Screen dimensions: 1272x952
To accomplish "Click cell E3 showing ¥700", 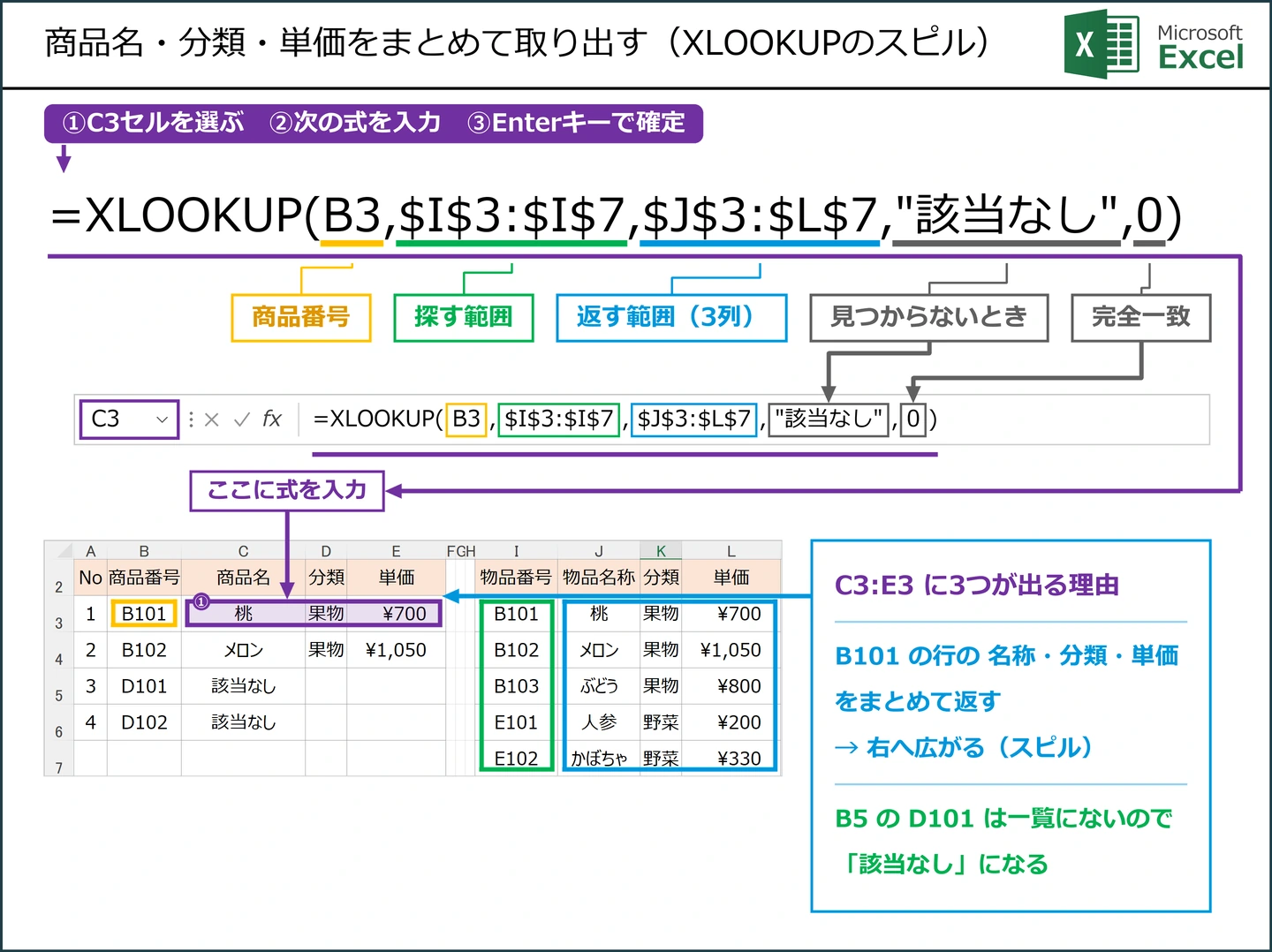I will click(x=396, y=614).
